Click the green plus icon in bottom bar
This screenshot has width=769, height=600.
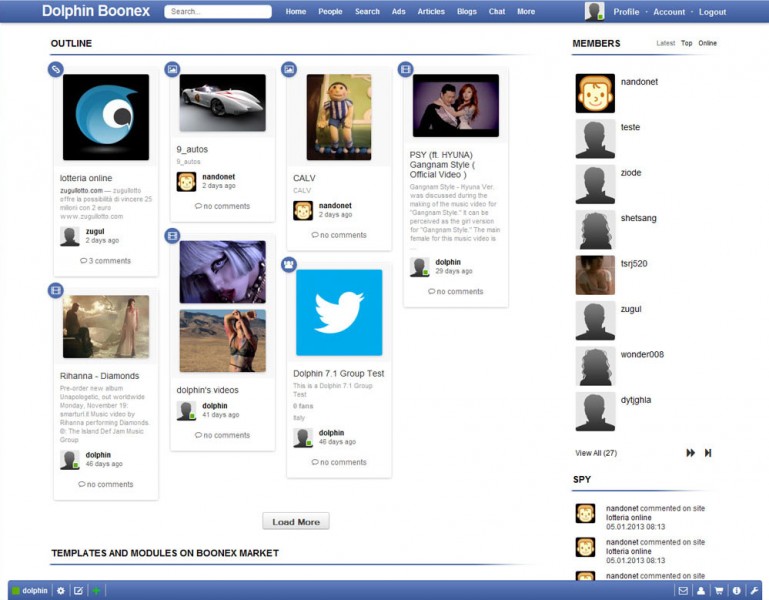point(96,591)
